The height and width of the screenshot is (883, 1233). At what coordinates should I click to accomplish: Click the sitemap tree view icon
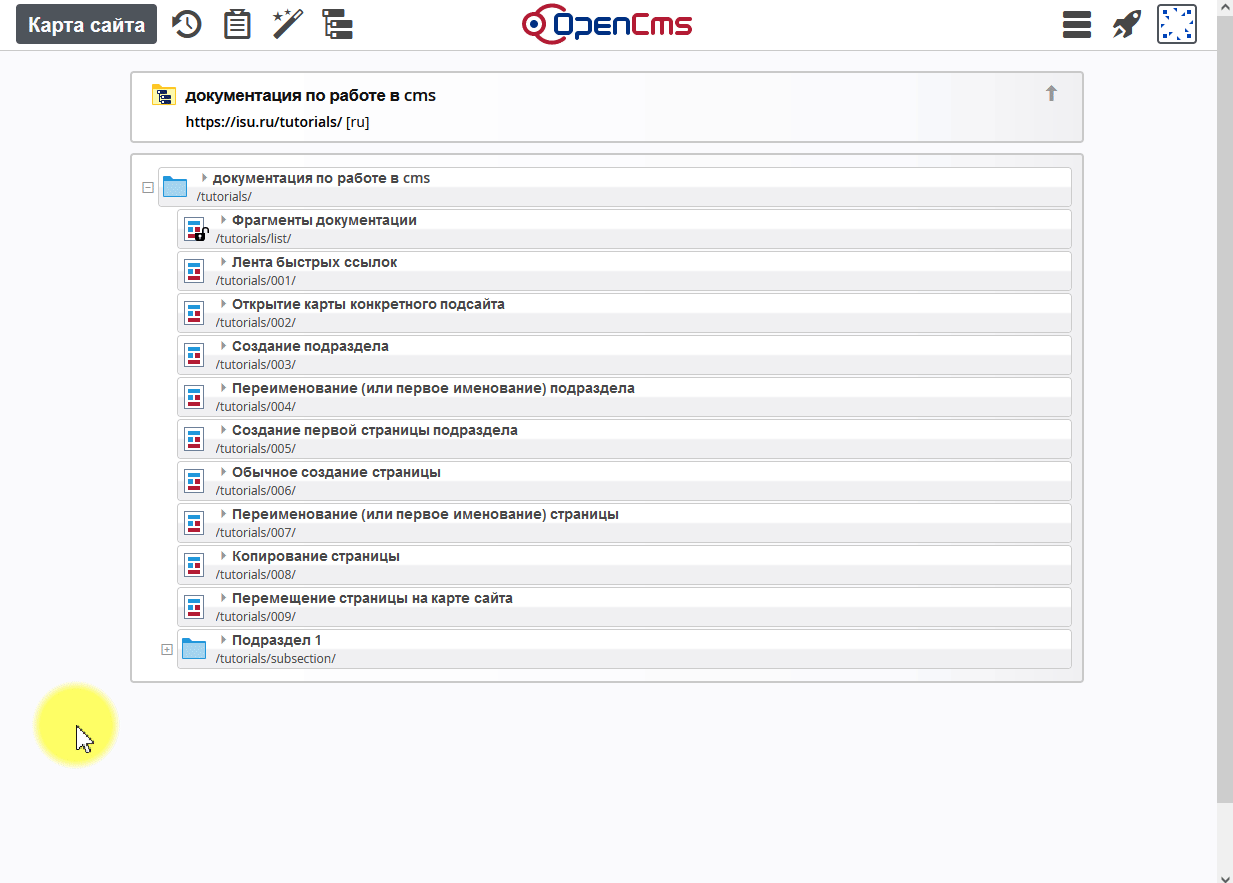(338, 24)
